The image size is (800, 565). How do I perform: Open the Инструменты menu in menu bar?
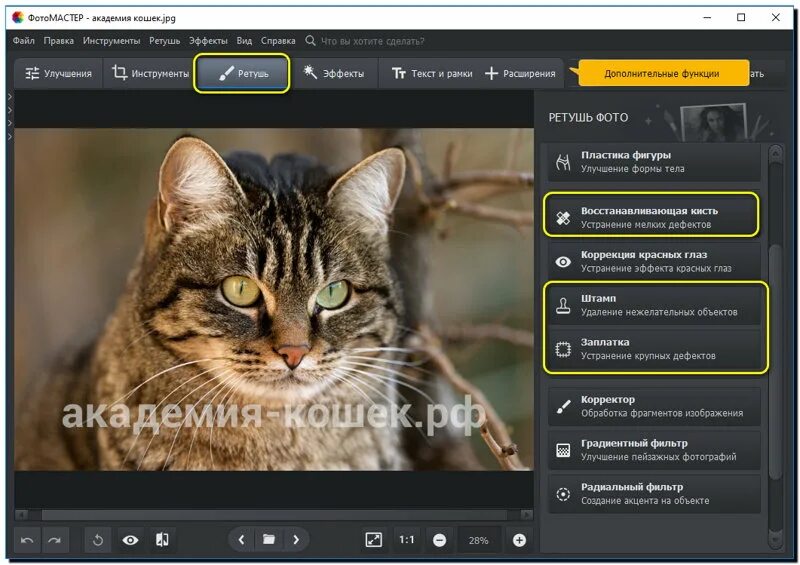pyautogui.click(x=111, y=41)
